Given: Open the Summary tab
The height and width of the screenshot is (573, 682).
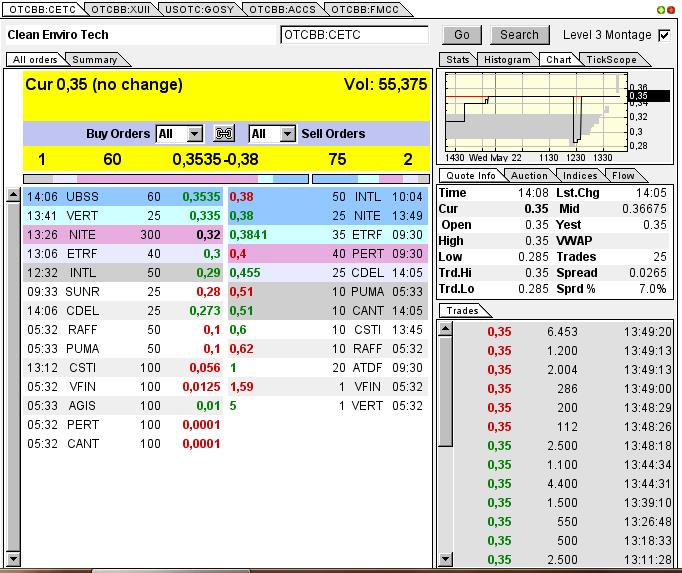Looking at the screenshot, I should 94,60.
